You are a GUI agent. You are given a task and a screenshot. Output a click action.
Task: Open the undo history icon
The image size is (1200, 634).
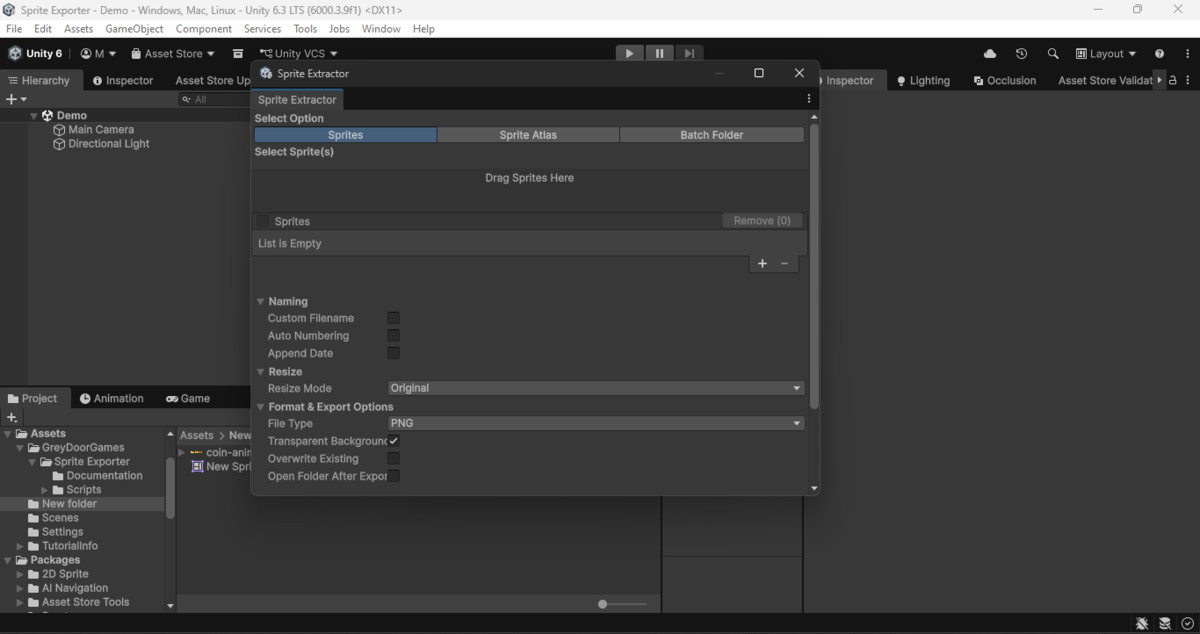[x=1021, y=54]
